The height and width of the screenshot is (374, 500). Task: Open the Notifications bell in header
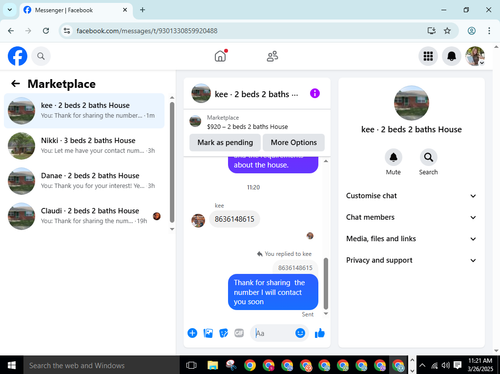(451, 56)
